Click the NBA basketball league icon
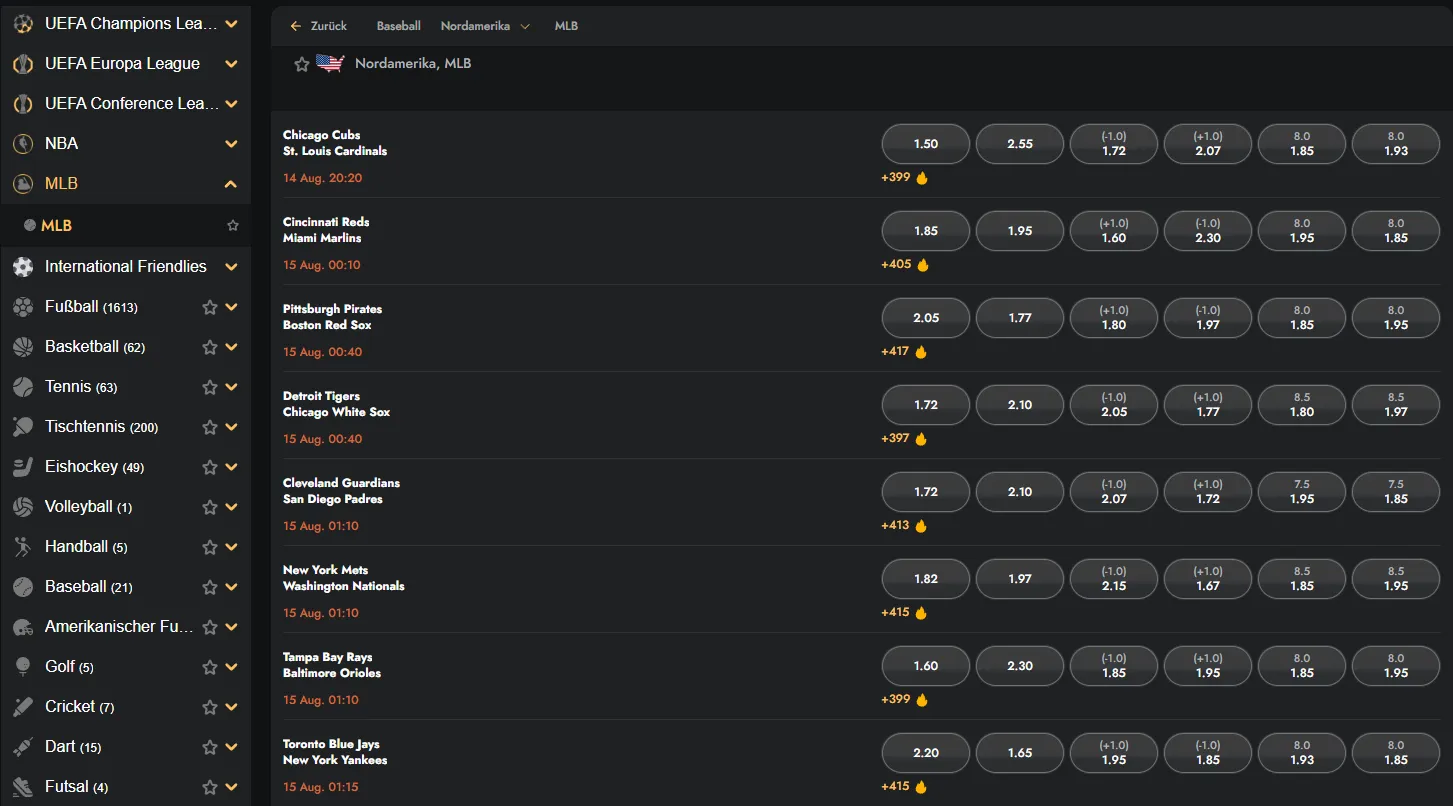The height and width of the screenshot is (806, 1453). [23, 144]
